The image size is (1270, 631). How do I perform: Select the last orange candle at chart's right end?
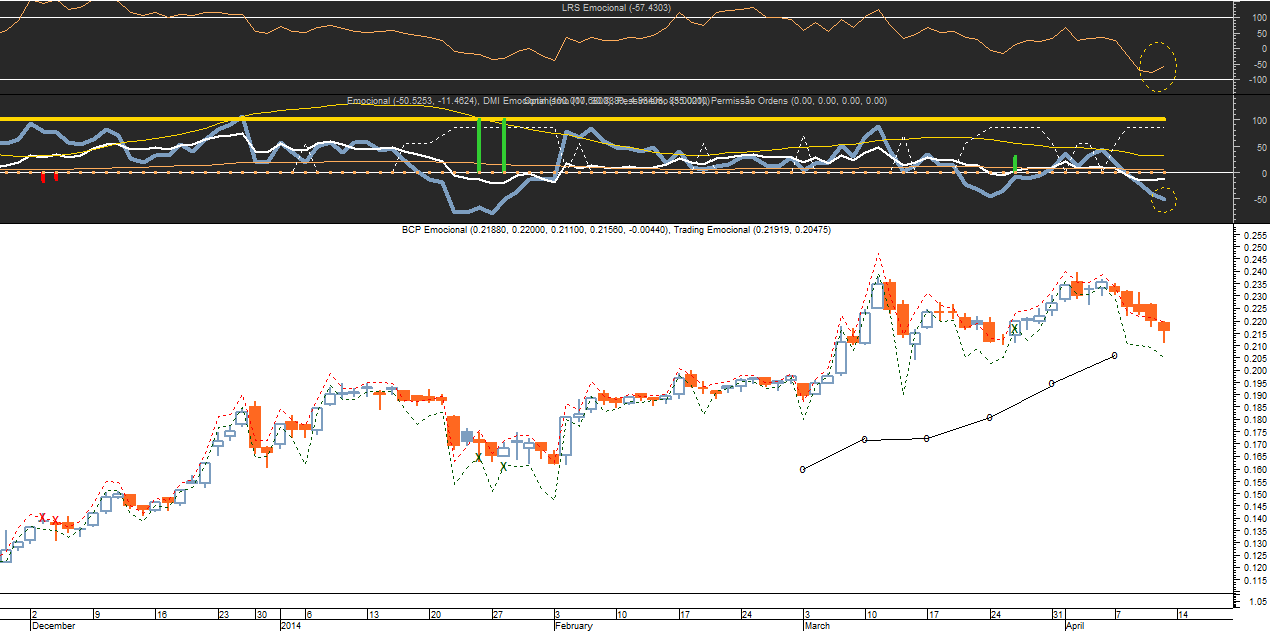[x=1164, y=327]
